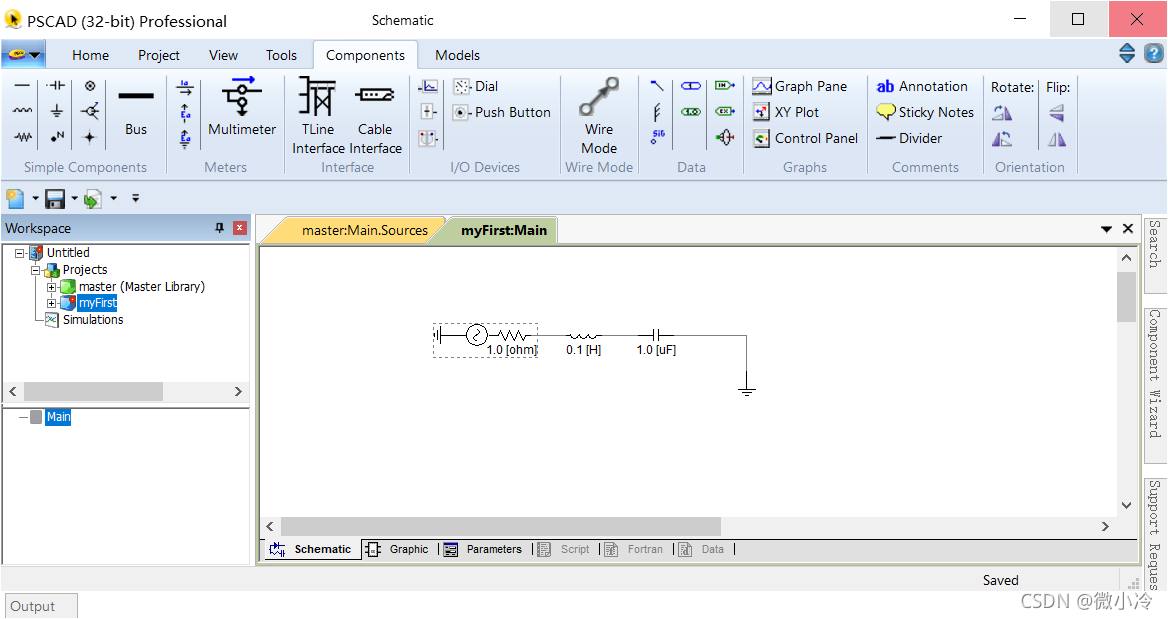Open the Models ribbon tab
The width and height of the screenshot is (1168, 619).
click(x=457, y=55)
